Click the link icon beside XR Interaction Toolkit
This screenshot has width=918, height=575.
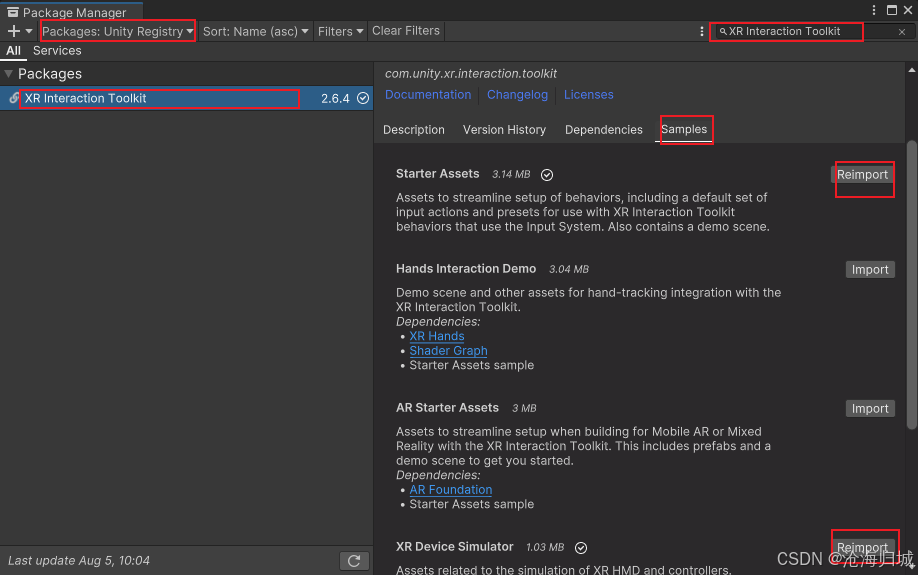(13, 98)
